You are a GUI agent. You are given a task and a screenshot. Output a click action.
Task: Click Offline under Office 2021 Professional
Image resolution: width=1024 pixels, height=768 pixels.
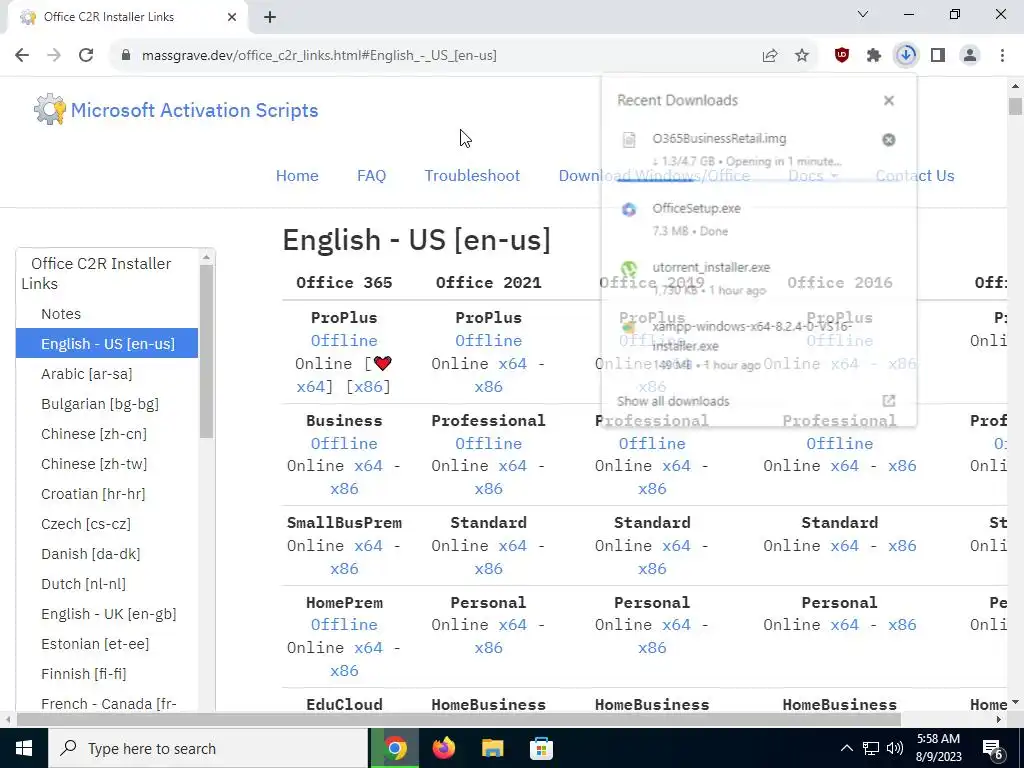[488, 443]
